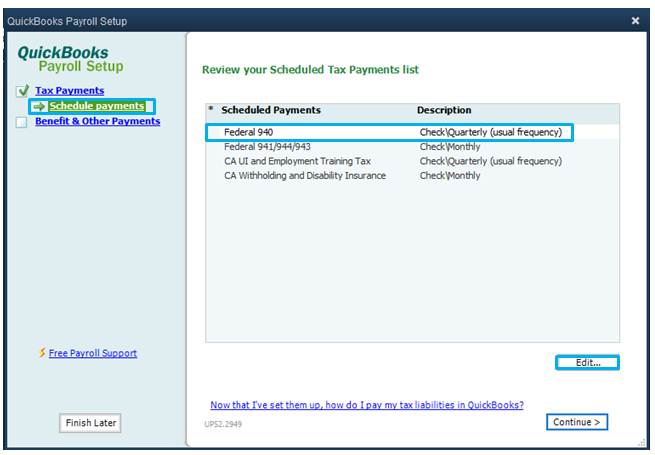Select the Schedule payments step

[x=96, y=106]
